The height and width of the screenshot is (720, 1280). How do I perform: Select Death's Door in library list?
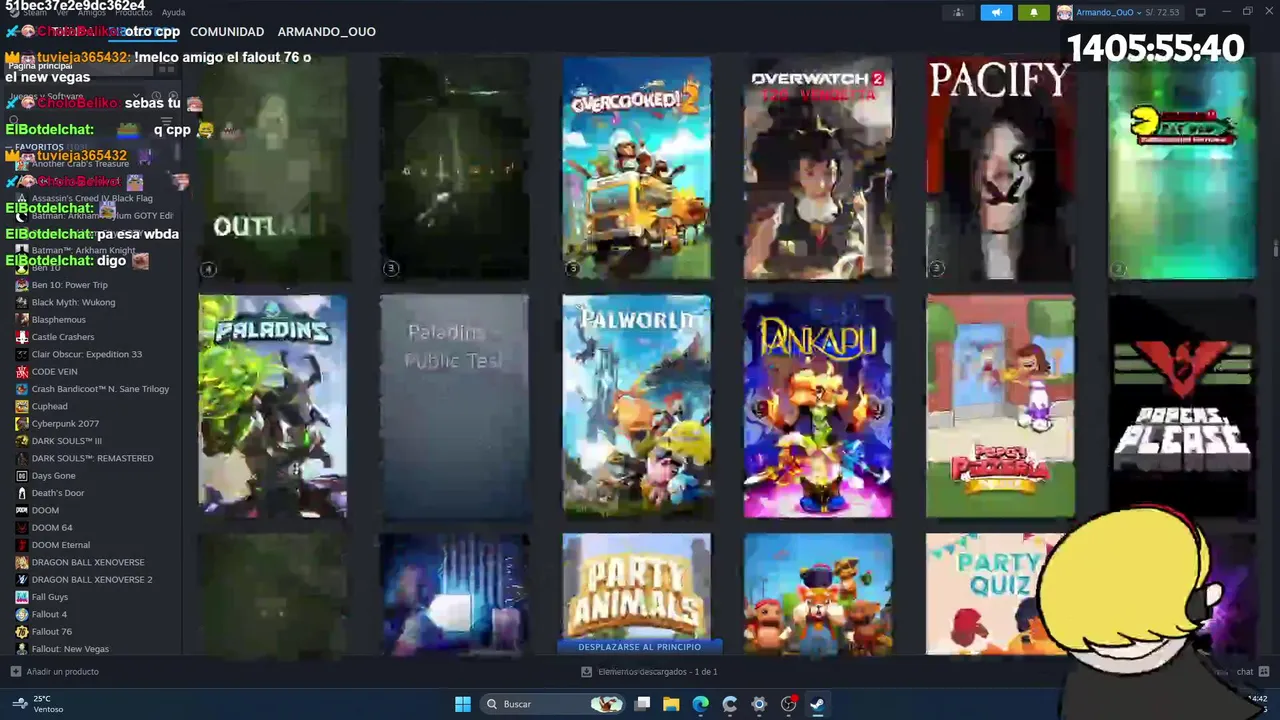[x=58, y=493]
